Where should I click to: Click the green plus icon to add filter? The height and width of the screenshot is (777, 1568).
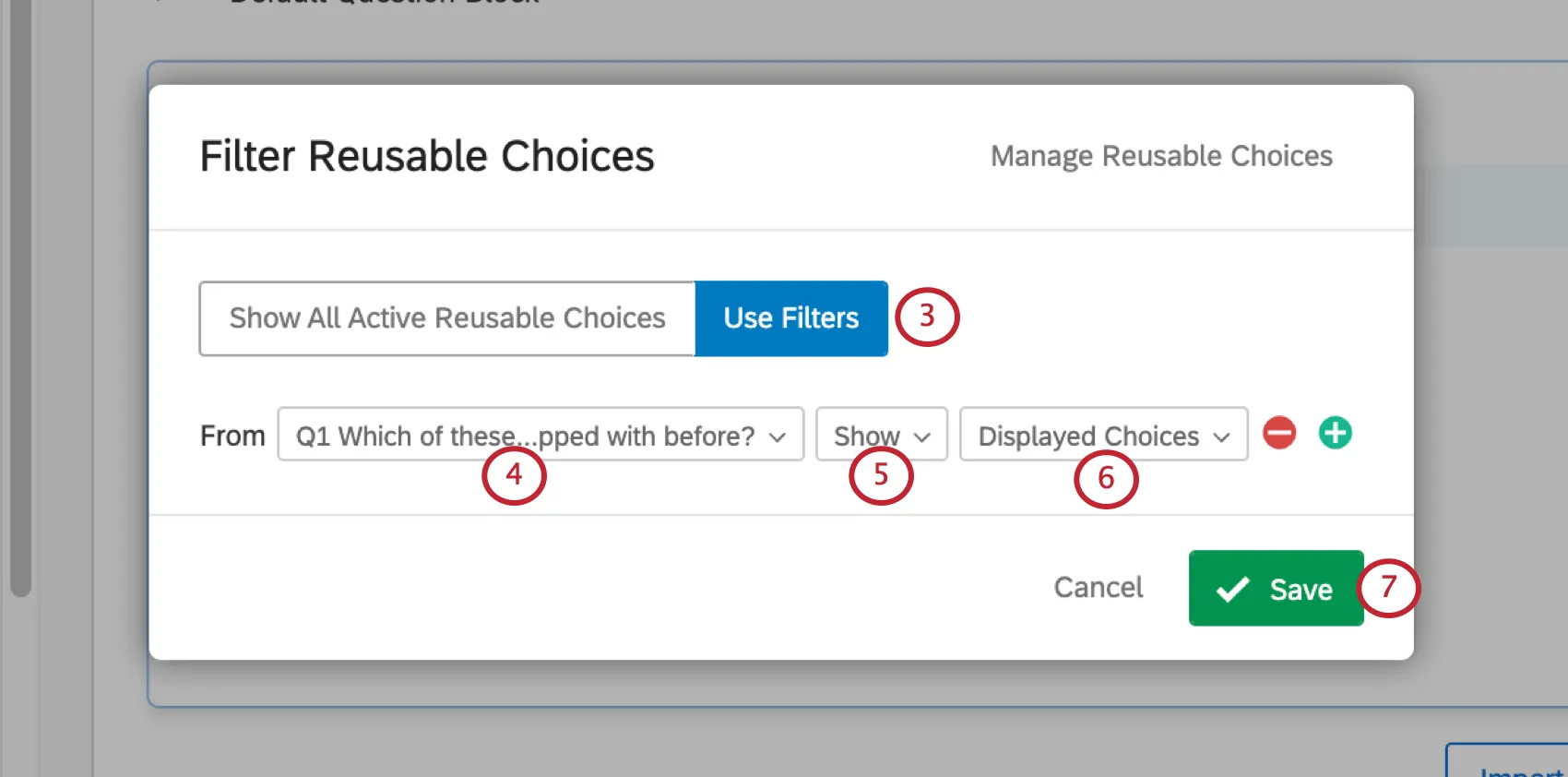click(x=1335, y=433)
